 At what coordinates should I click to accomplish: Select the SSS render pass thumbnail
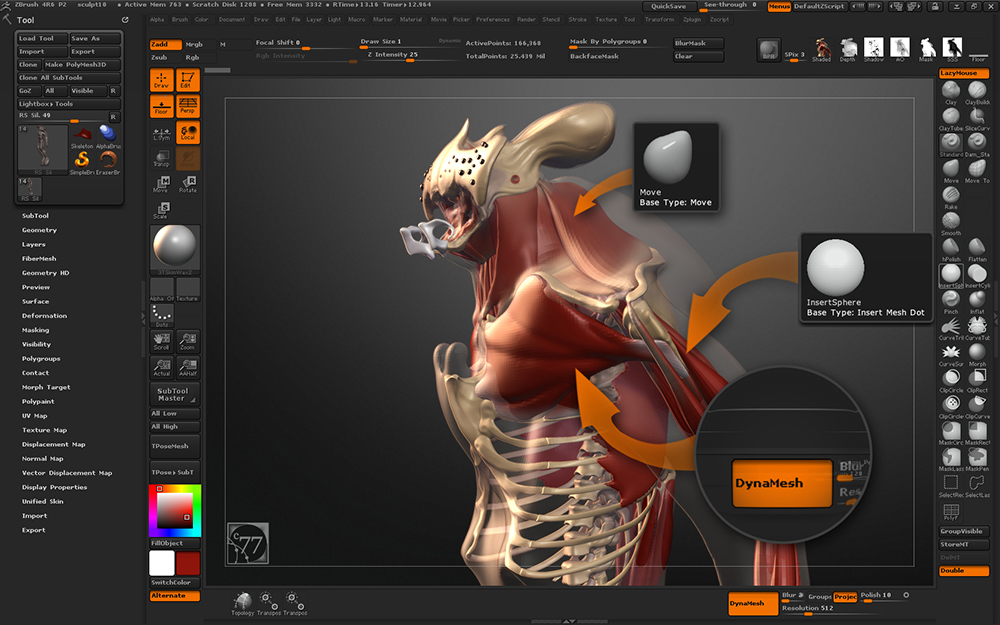click(952, 49)
